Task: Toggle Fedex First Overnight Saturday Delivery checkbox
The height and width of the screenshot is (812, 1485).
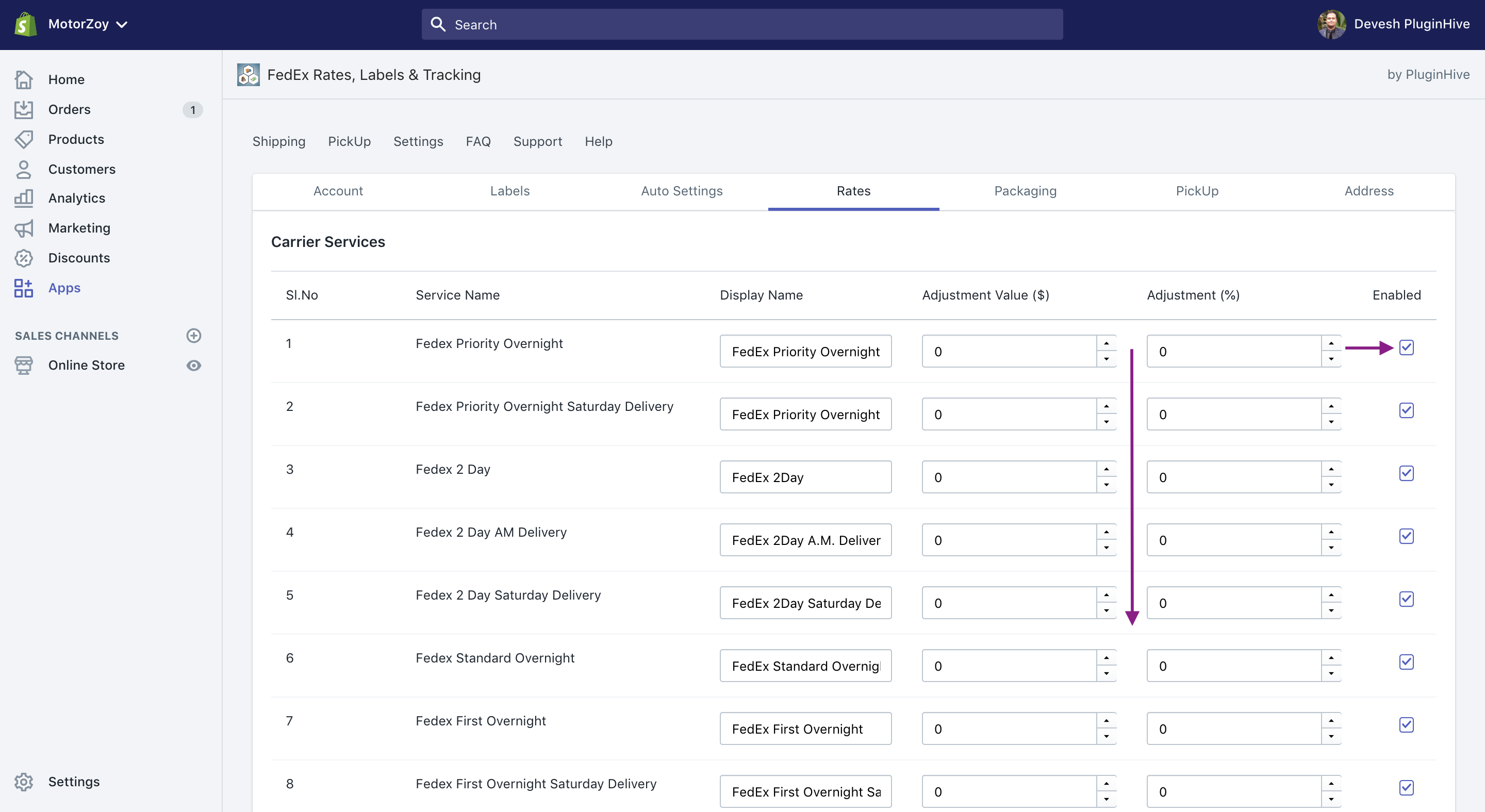Action: point(1407,787)
